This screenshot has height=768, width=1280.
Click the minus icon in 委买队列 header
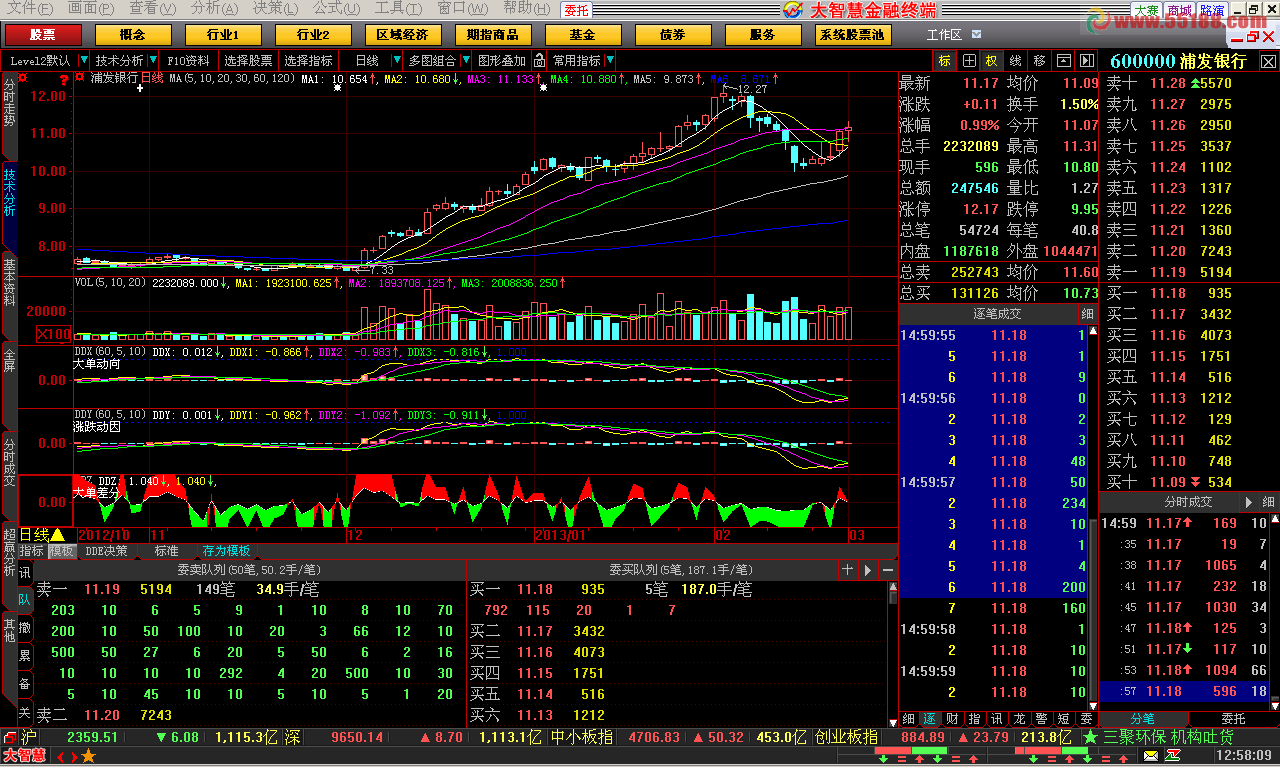[886, 569]
